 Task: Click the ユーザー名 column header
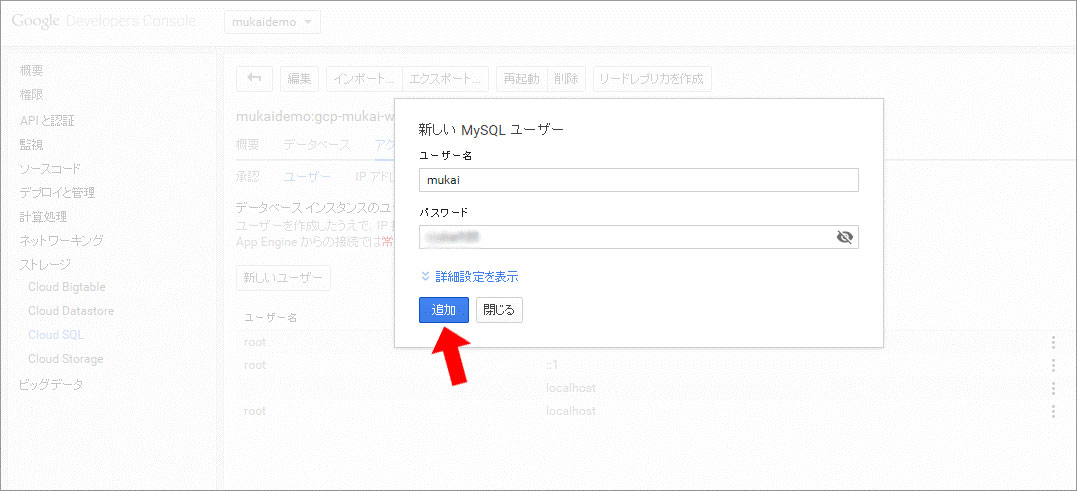[x=271, y=317]
